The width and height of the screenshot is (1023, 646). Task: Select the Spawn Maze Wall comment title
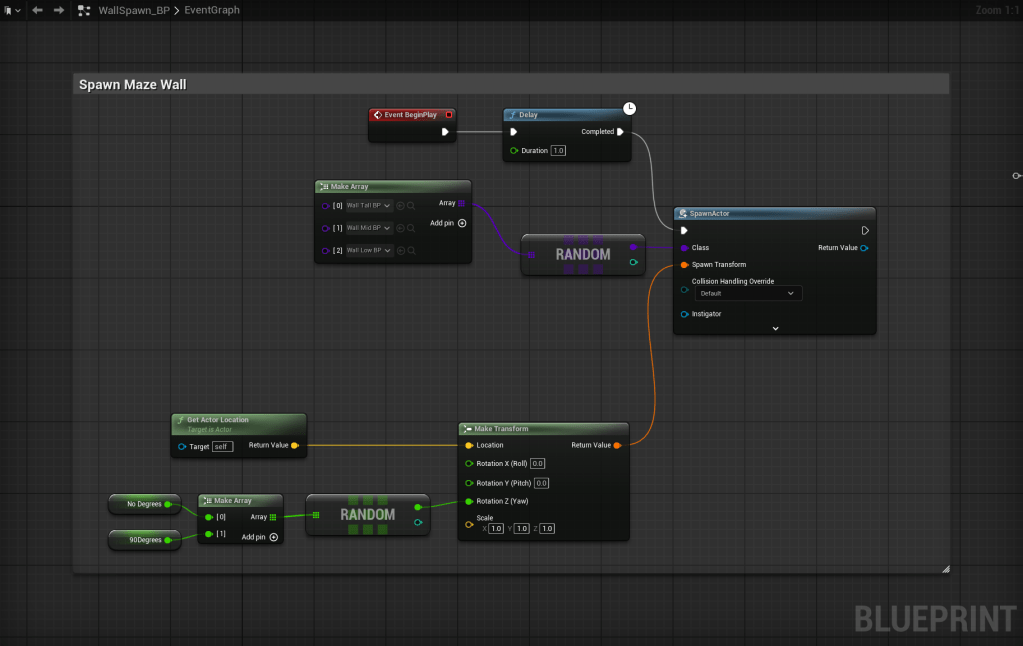133,85
